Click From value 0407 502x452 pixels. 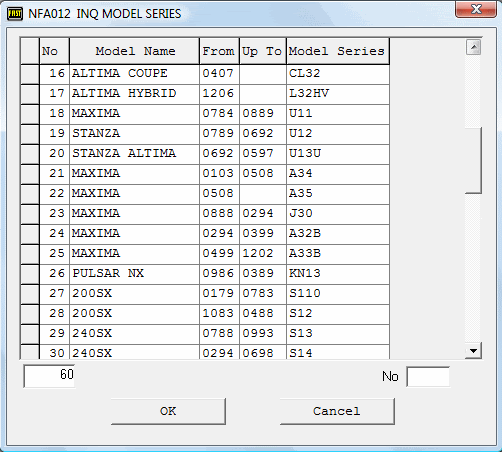(219, 74)
